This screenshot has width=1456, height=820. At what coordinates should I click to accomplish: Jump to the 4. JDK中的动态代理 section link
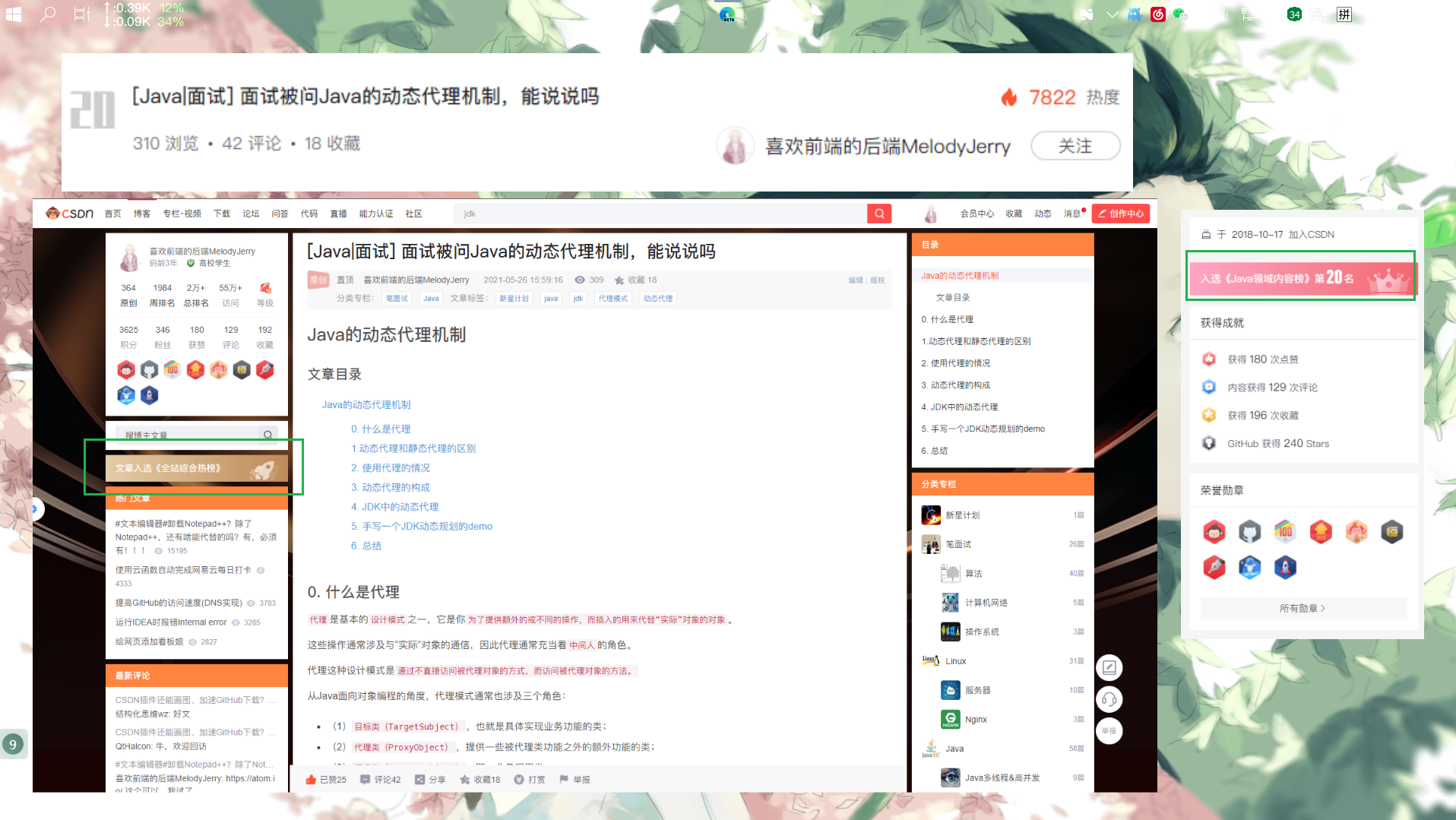(394, 507)
